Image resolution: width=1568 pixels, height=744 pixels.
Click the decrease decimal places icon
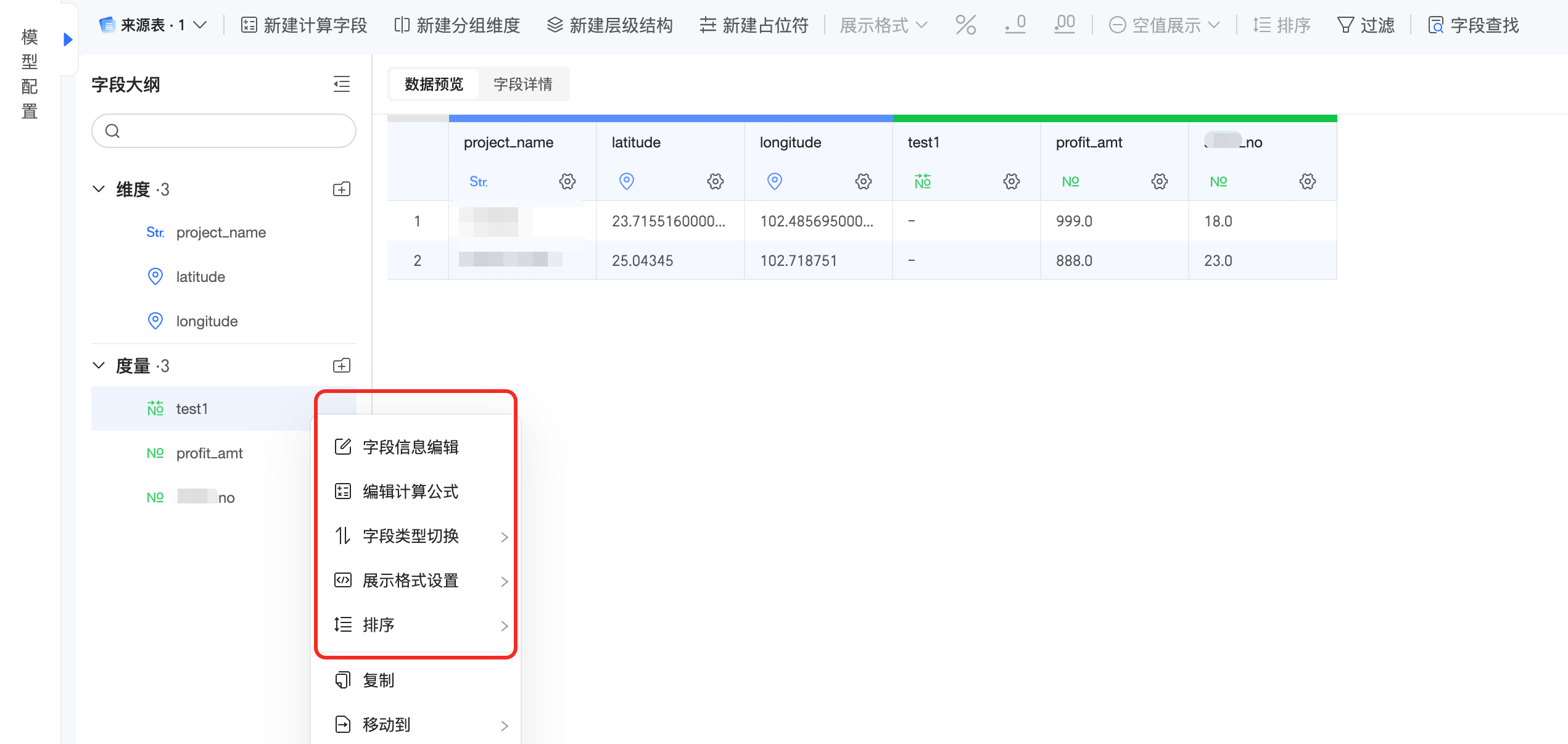[1015, 25]
